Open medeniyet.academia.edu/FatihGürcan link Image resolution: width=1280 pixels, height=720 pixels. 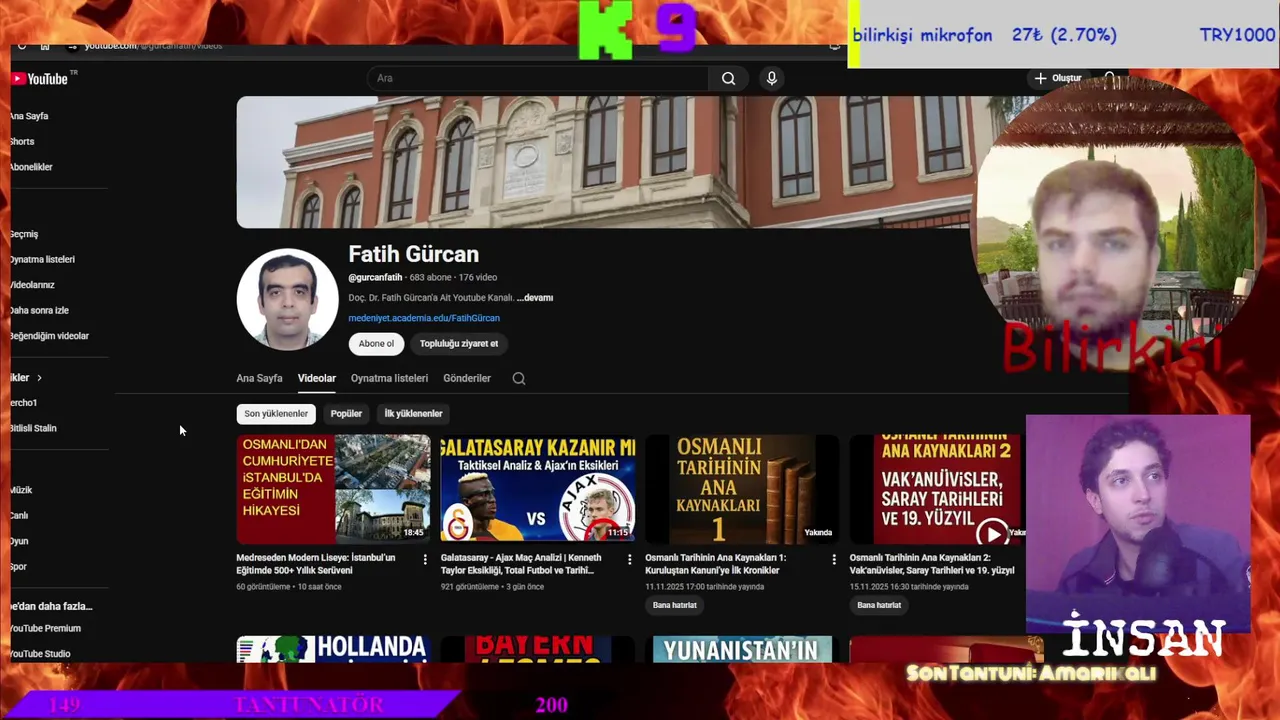424,318
